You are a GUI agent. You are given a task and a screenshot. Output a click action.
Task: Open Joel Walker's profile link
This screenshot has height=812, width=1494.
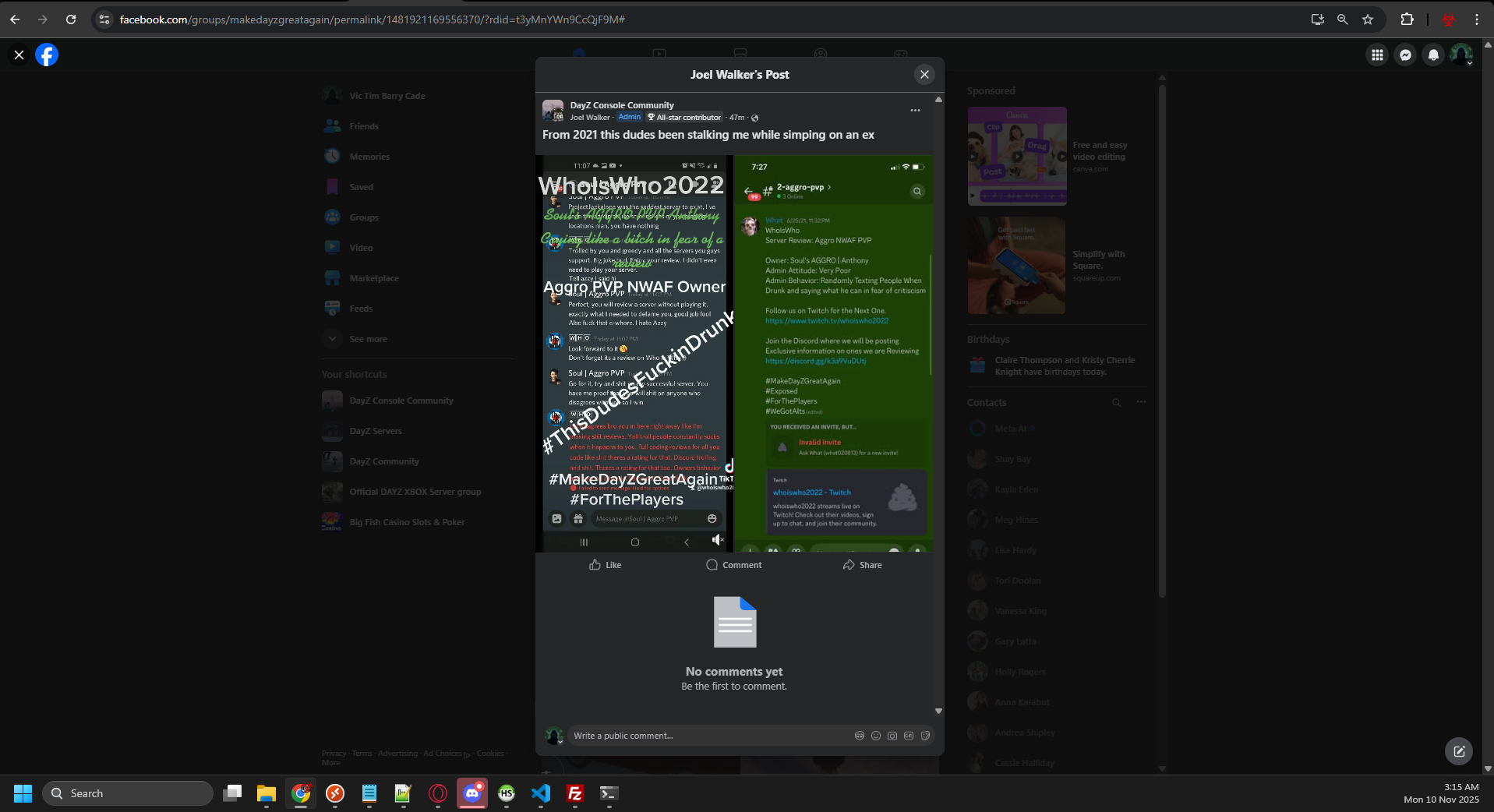pos(590,118)
